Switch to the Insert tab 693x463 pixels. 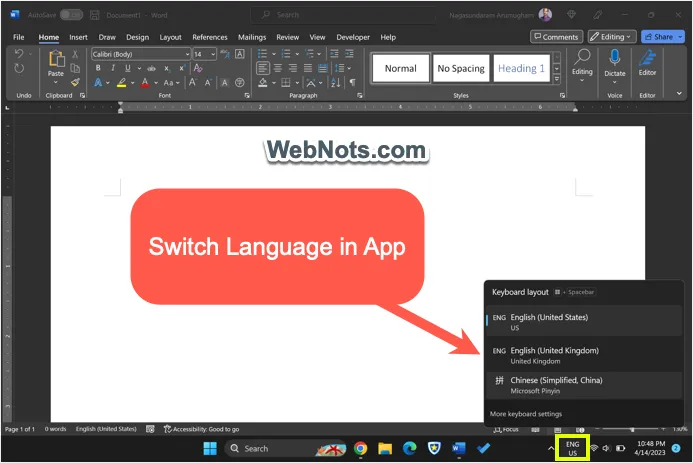click(x=78, y=37)
